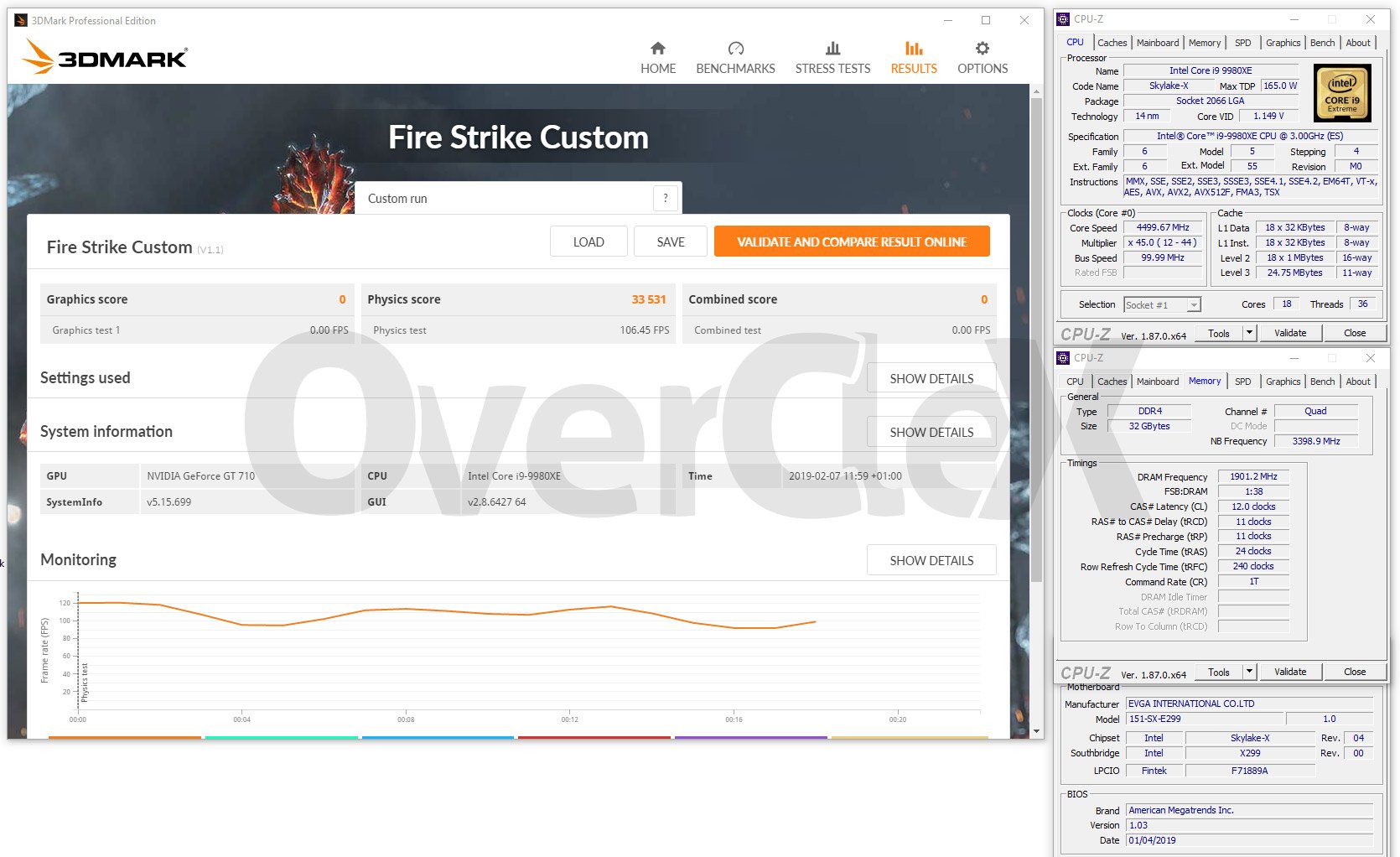Click Validate in top CPU-Z window
The image size is (1400, 857).
point(1290,333)
